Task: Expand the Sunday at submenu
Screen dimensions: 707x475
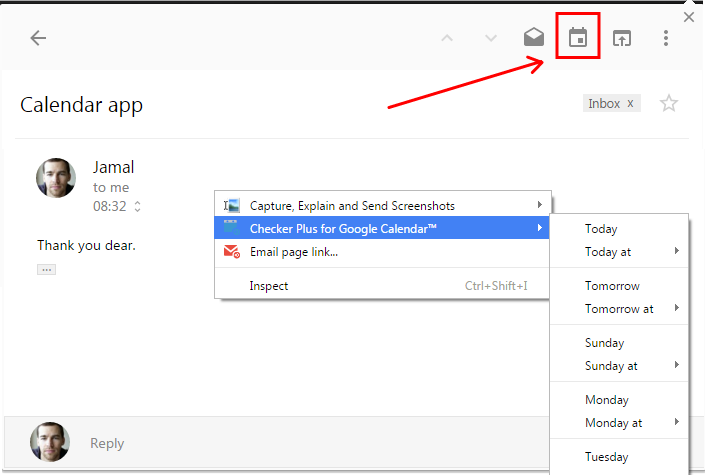Action: [620, 365]
